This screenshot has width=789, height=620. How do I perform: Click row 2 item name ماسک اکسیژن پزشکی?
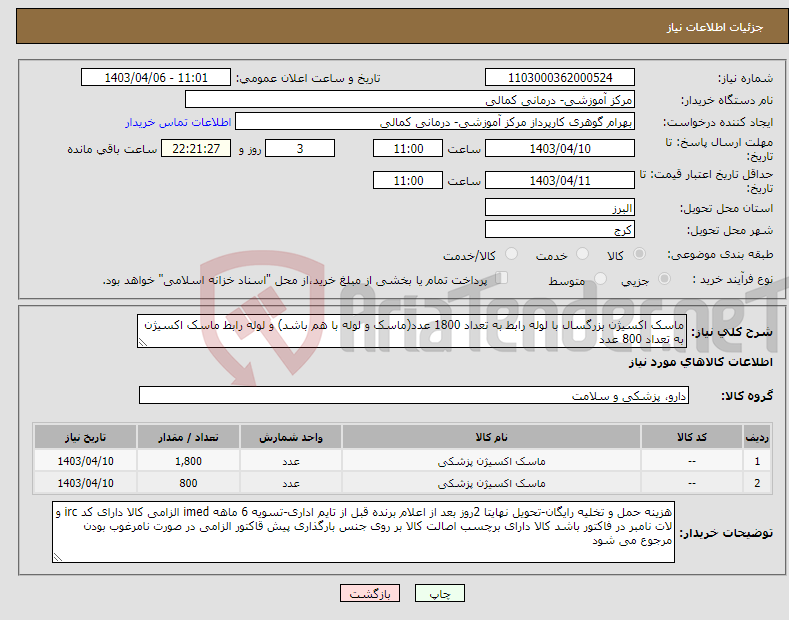[x=491, y=483]
